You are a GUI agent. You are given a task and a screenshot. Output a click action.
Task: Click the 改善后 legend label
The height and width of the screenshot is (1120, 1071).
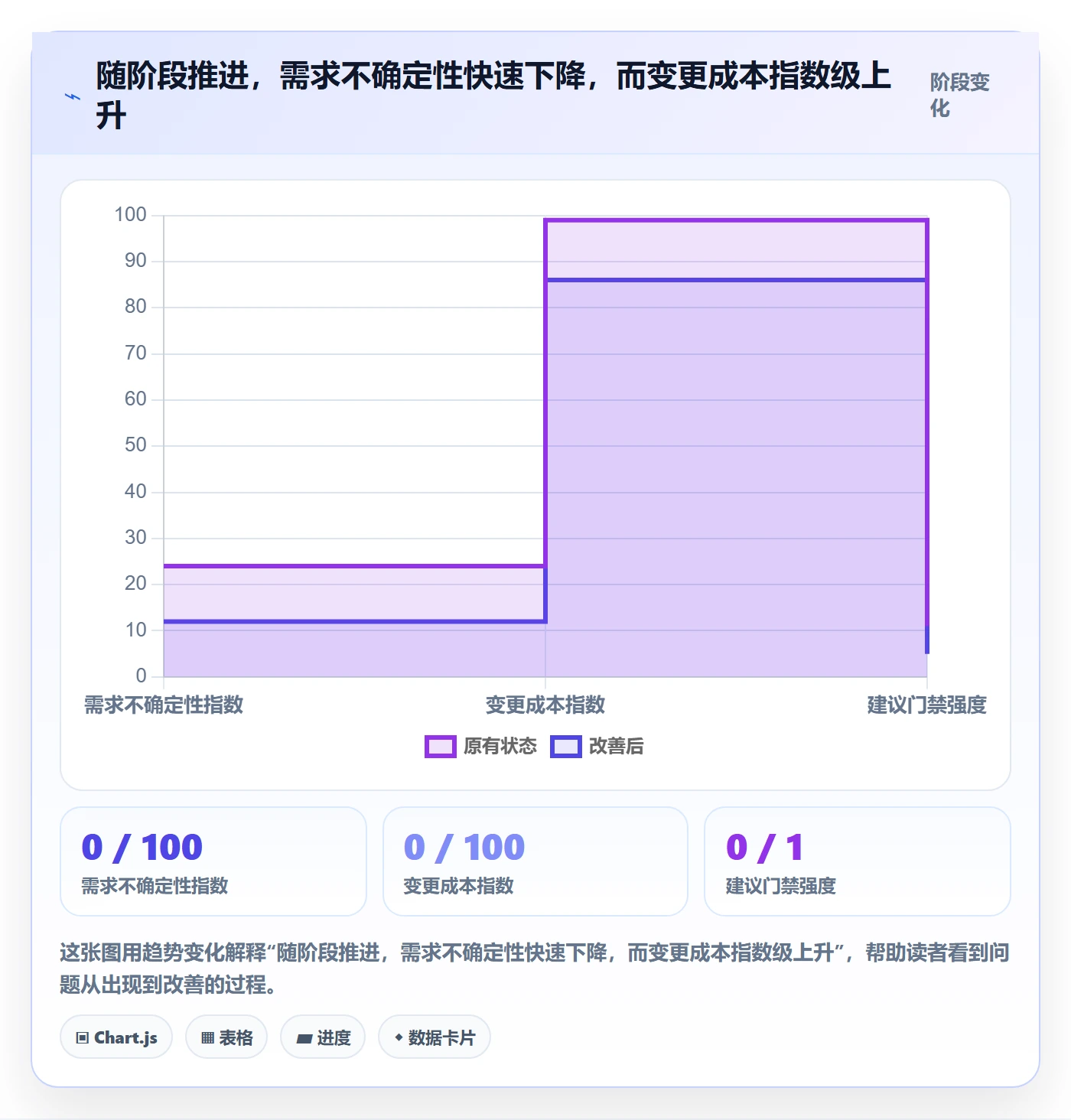pyautogui.click(x=616, y=747)
